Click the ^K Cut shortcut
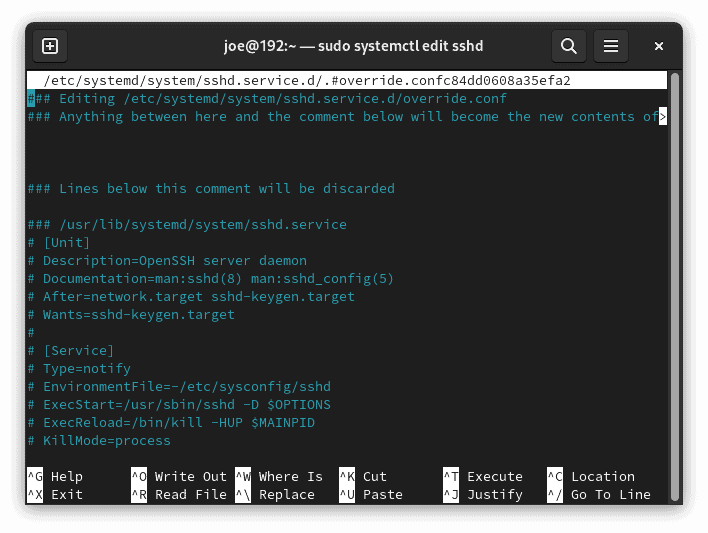The image size is (708, 533). click(x=363, y=477)
